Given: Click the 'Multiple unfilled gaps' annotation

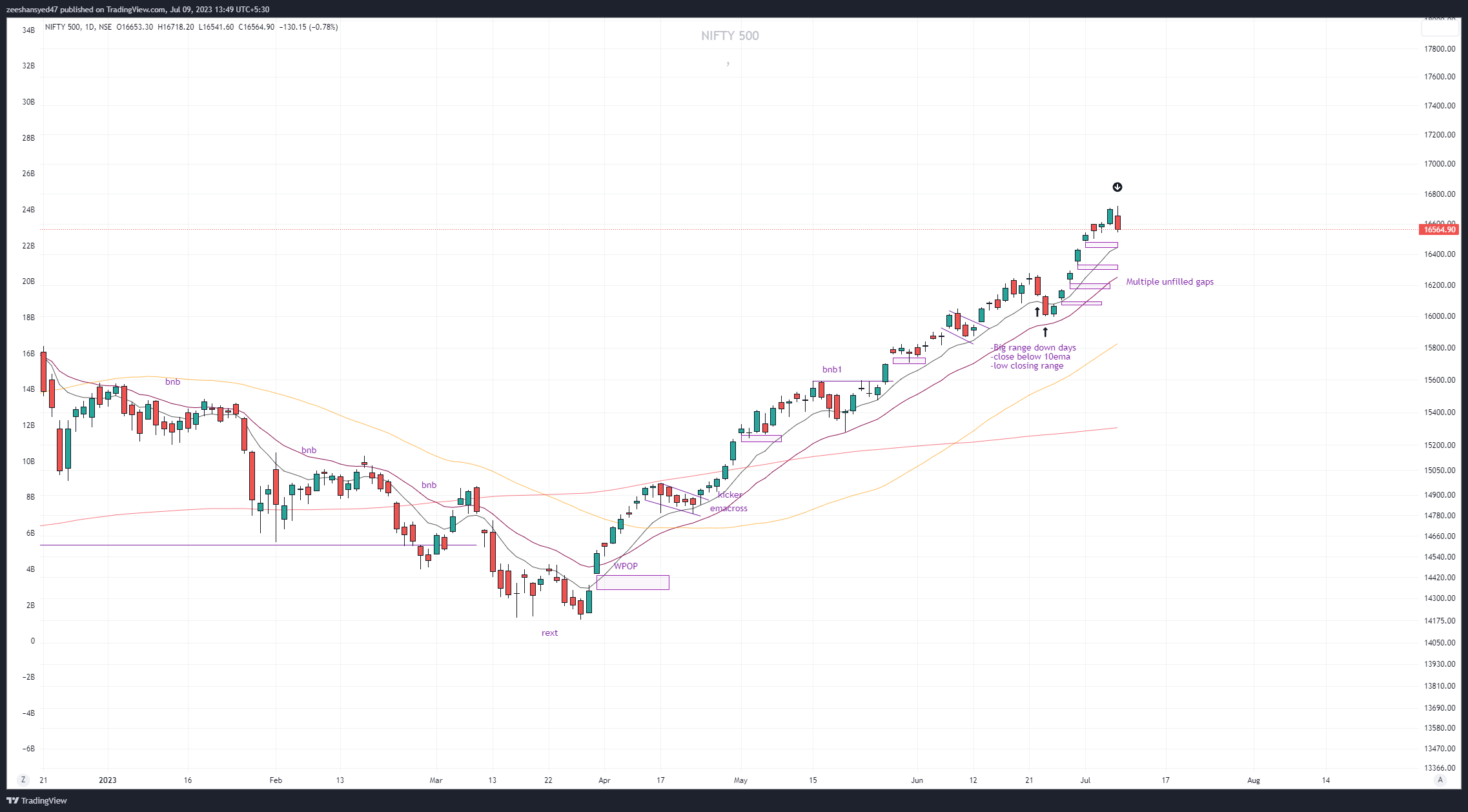Looking at the screenshot, I should click(1170, 282).
